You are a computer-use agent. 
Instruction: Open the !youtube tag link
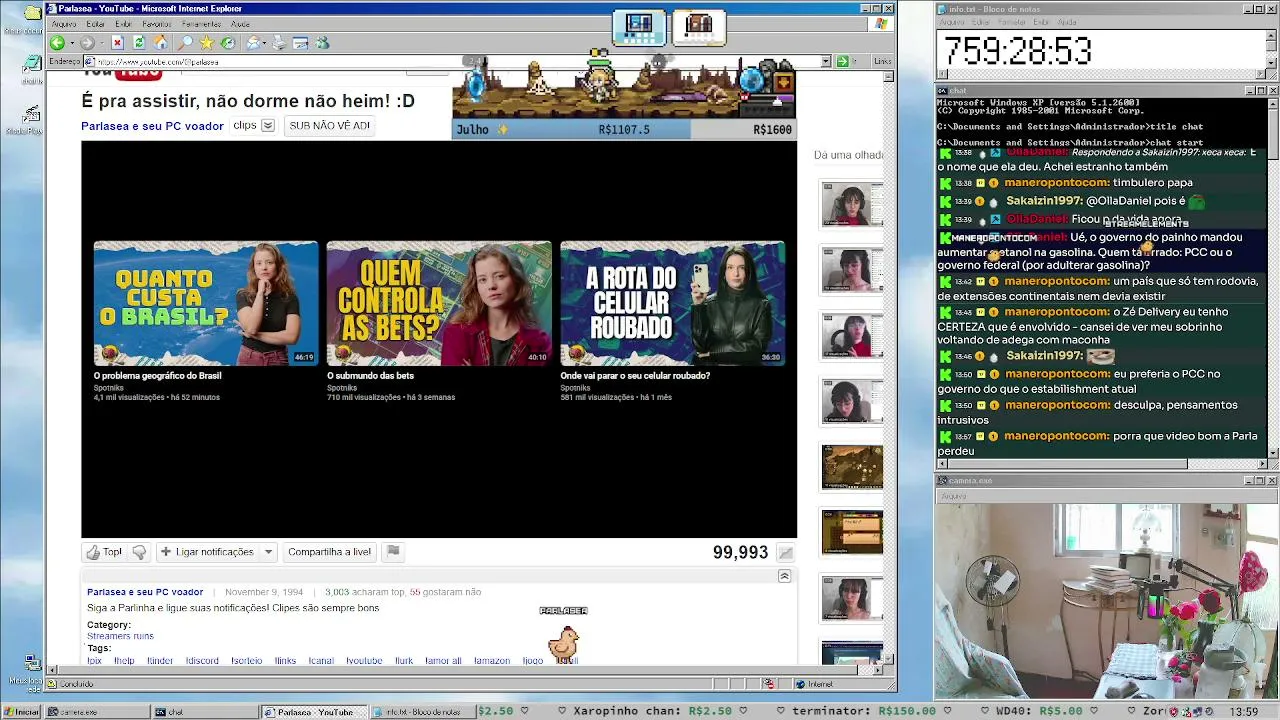pyautogui.click(x=364, y=661)
